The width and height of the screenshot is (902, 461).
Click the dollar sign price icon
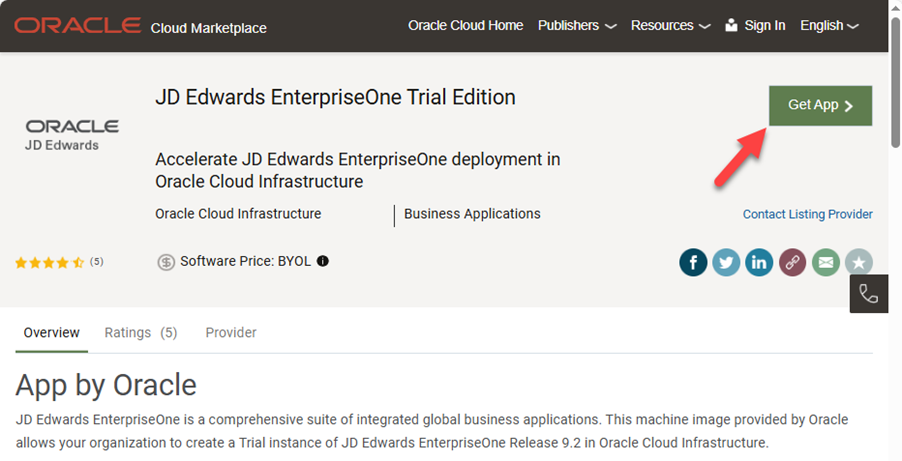click(166, 262)
